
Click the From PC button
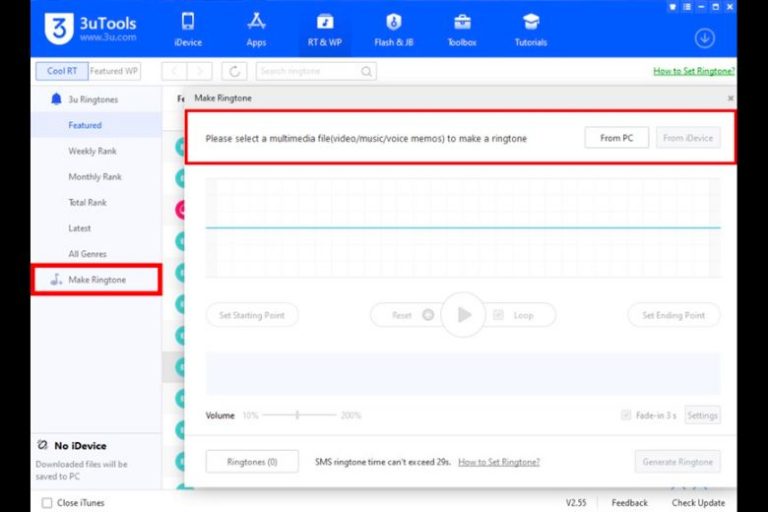617,138
